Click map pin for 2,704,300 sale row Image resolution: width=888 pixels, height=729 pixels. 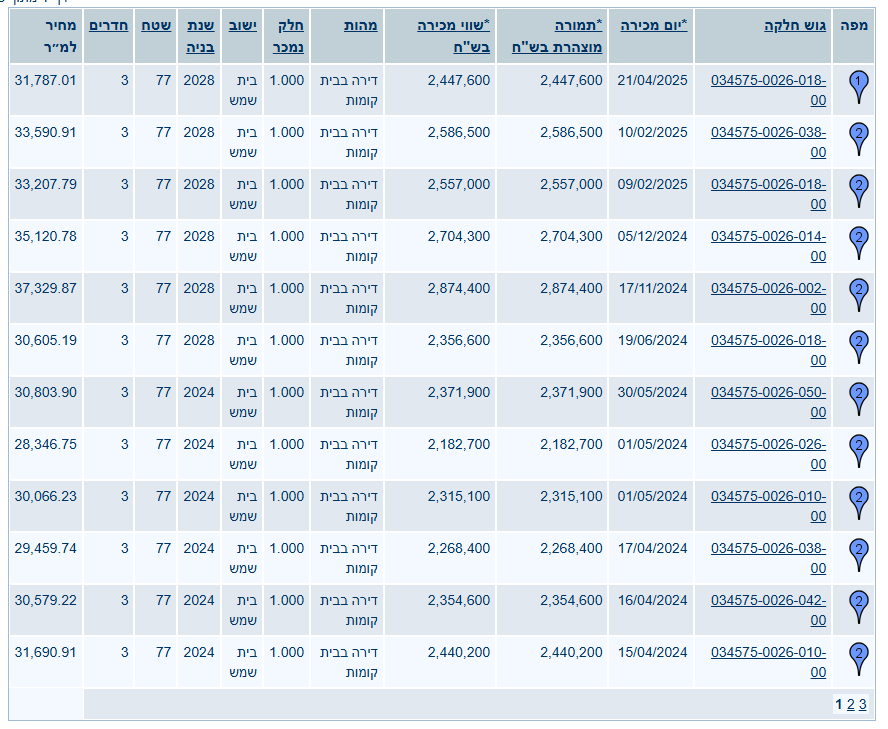click(858, 241)
